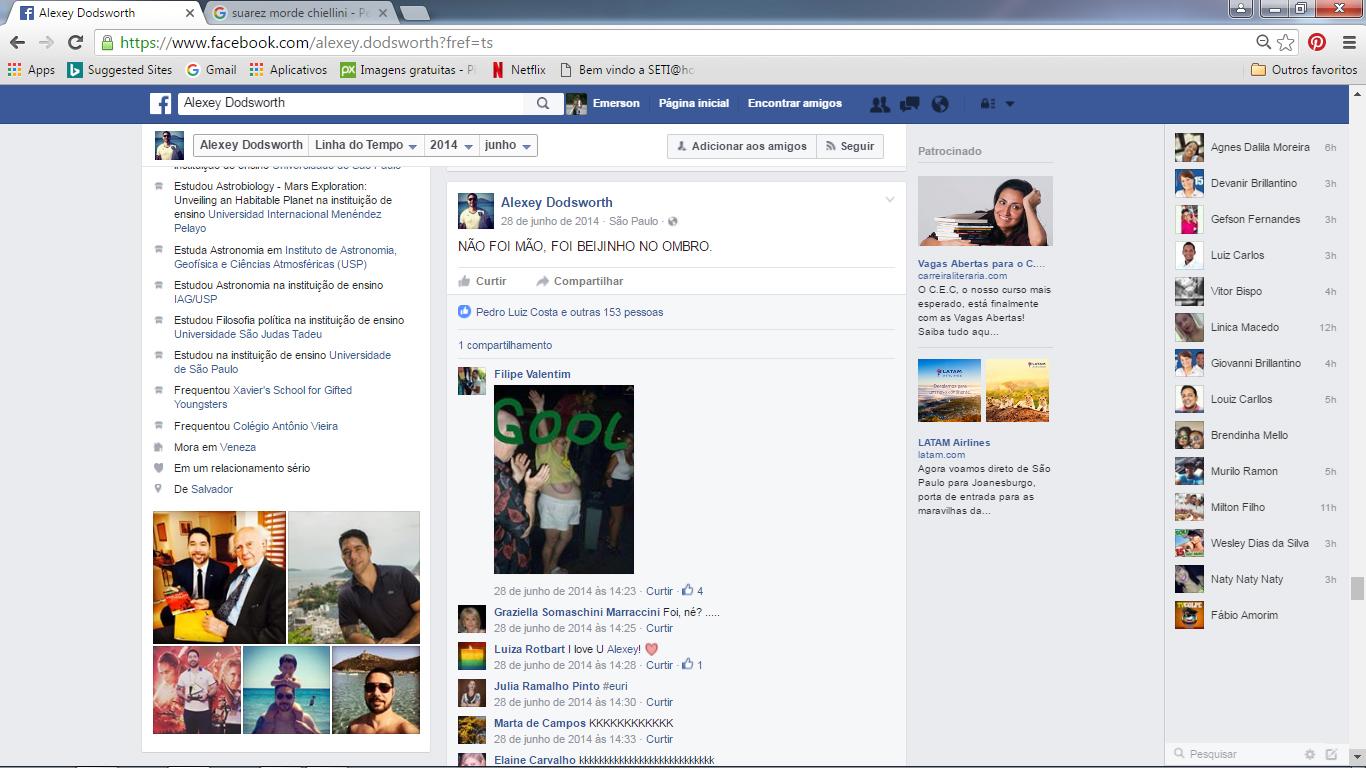Focus the browser address bar
1366x768 pixels.
(675, 43)
